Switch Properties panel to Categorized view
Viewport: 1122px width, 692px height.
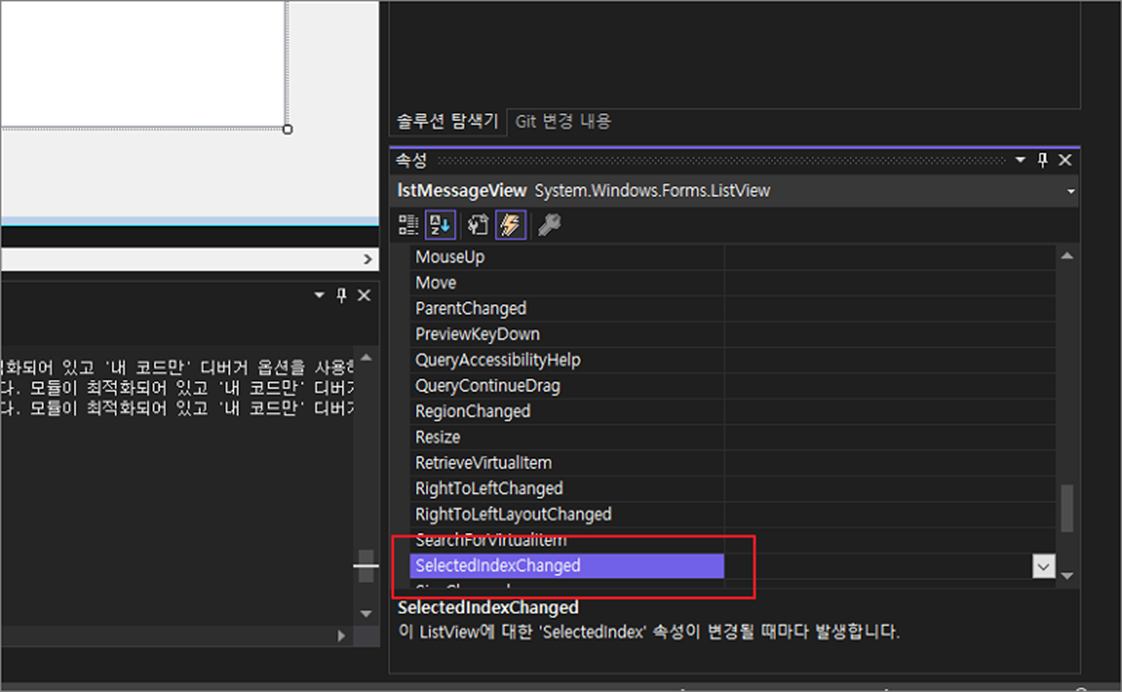[407, 224]
